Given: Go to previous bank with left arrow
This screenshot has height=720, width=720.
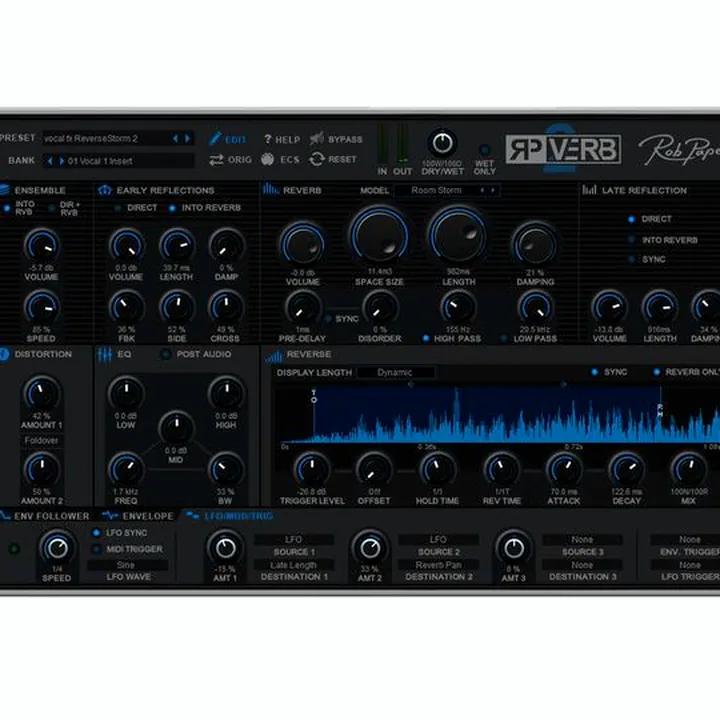Looking at the screenshot, I should 50,161.
